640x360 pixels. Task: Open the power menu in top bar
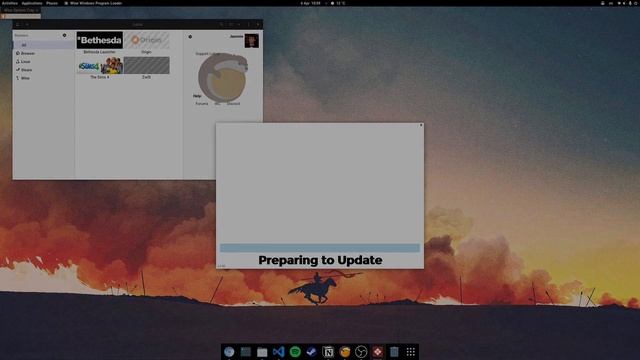[x=636, y=3]
